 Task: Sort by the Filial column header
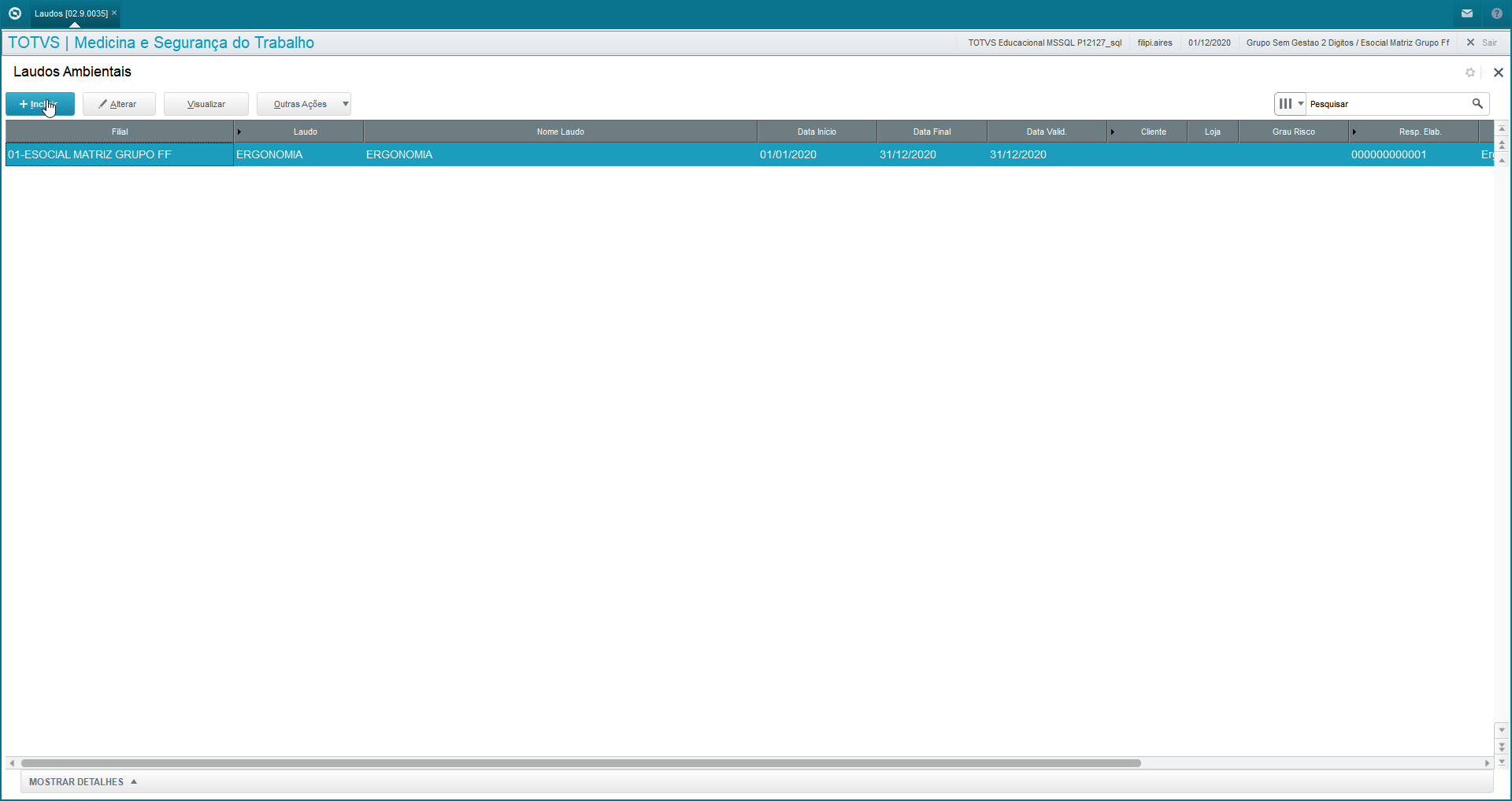[120, 132]
